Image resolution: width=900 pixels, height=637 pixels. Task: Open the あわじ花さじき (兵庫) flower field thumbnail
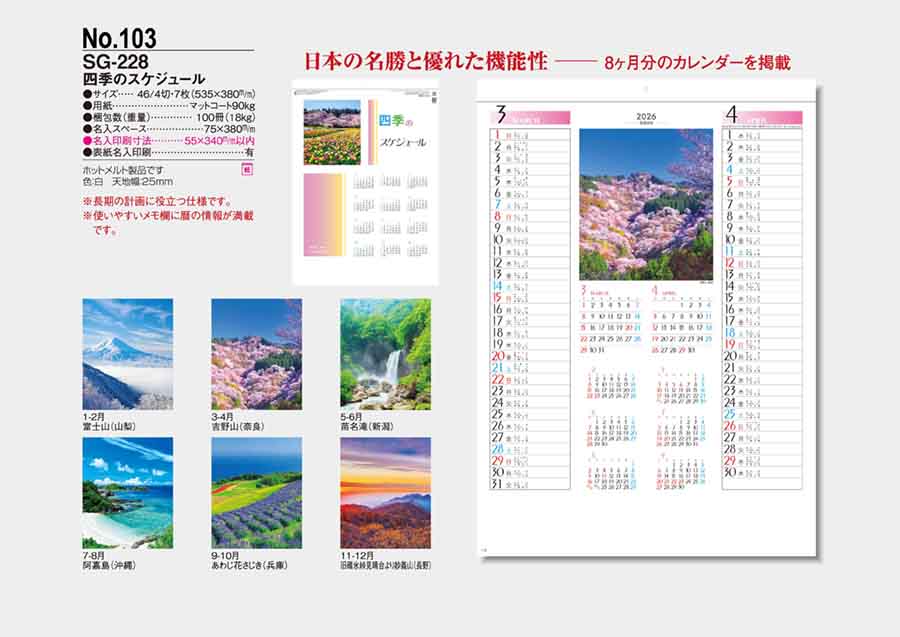click(257, 493)
